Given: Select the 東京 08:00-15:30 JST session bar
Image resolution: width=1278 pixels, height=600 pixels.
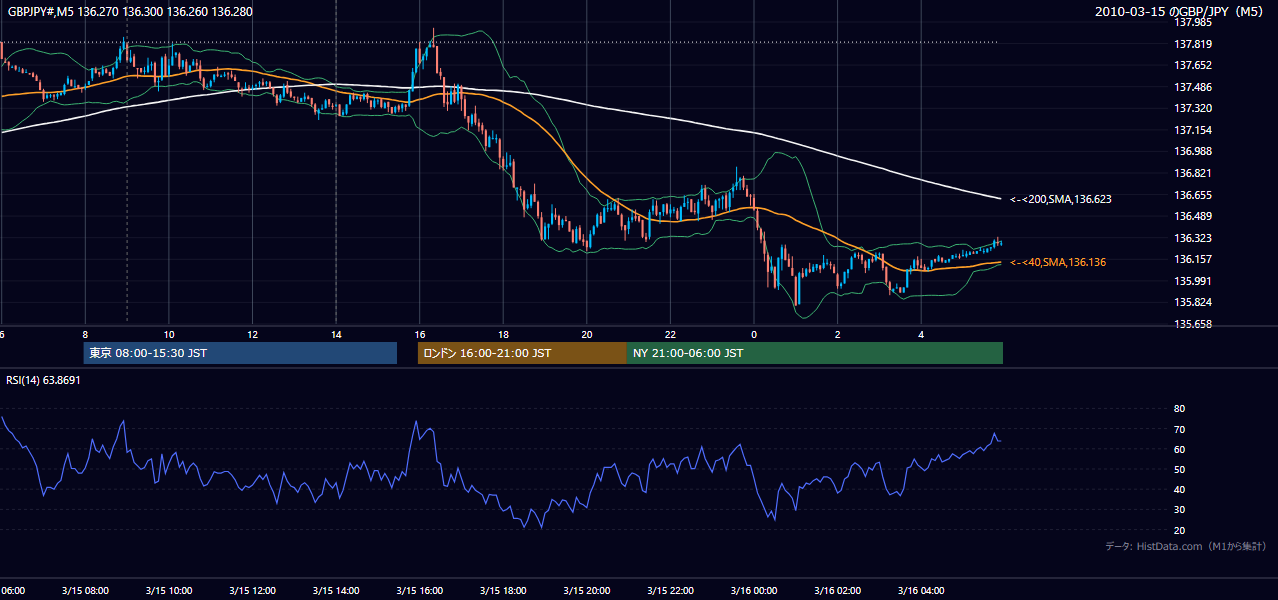Looking at the screenshot, I should (240, 353).
